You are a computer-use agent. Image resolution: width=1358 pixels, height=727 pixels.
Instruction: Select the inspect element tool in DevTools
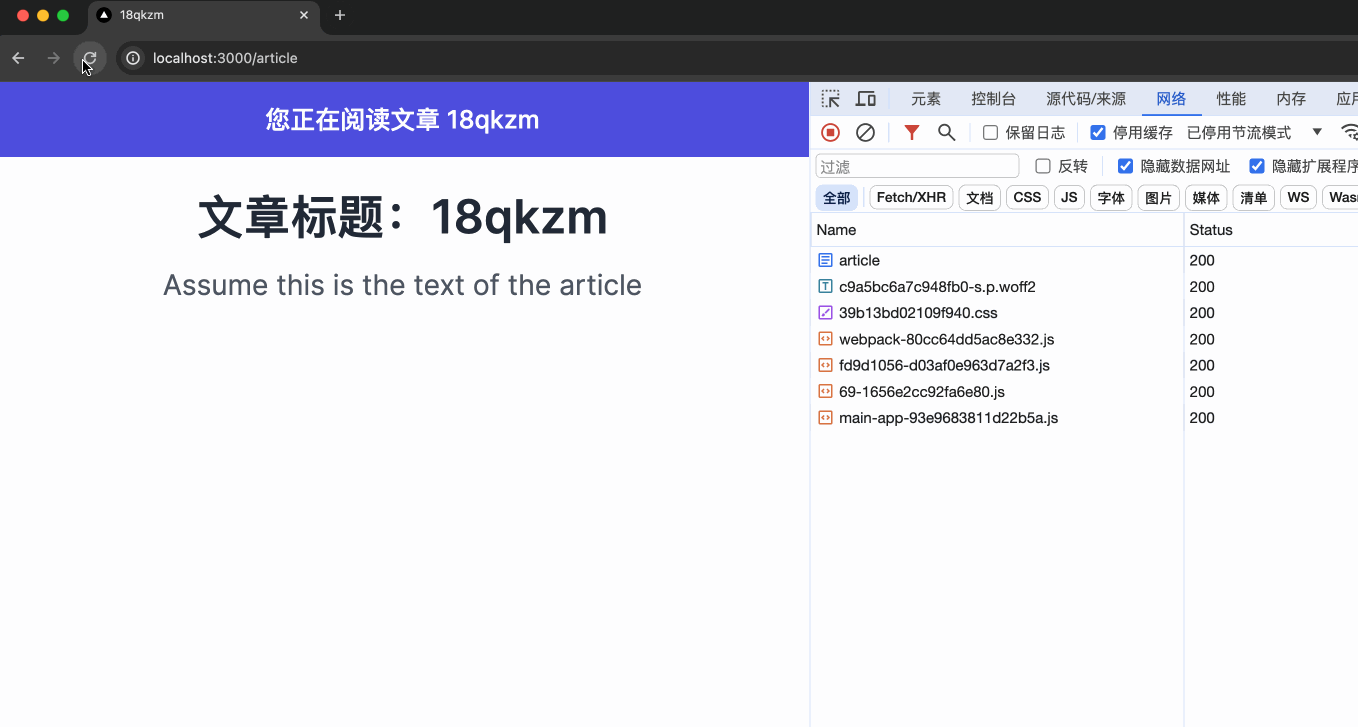830,98
